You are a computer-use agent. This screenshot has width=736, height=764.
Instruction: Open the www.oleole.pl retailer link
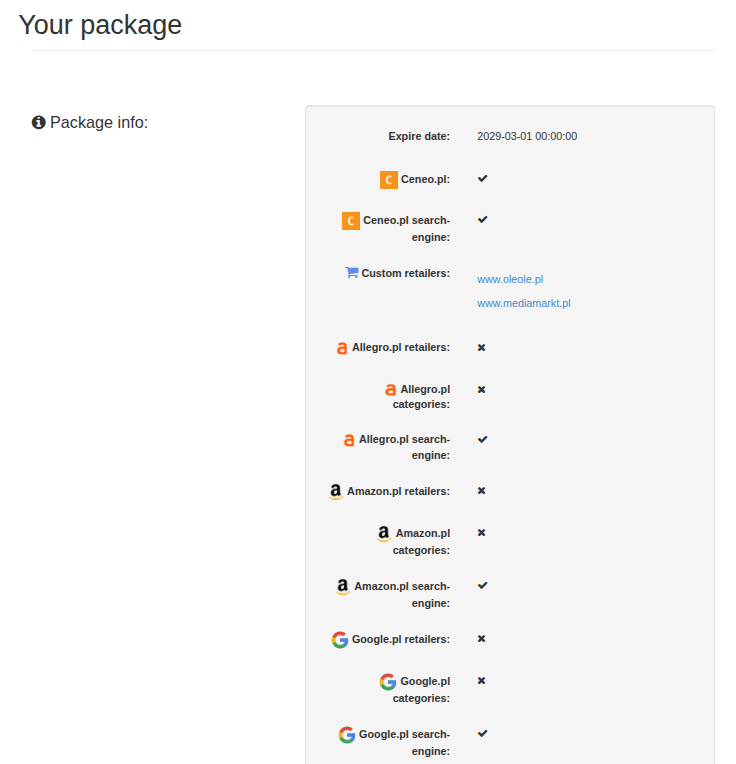[x=510, y=279]
